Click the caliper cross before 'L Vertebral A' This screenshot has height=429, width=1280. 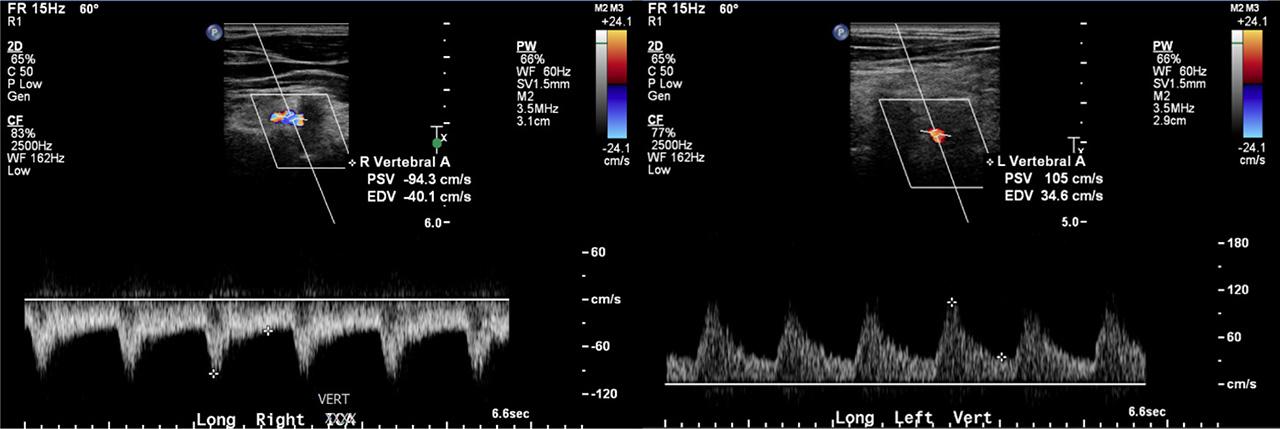coord(990,161)
